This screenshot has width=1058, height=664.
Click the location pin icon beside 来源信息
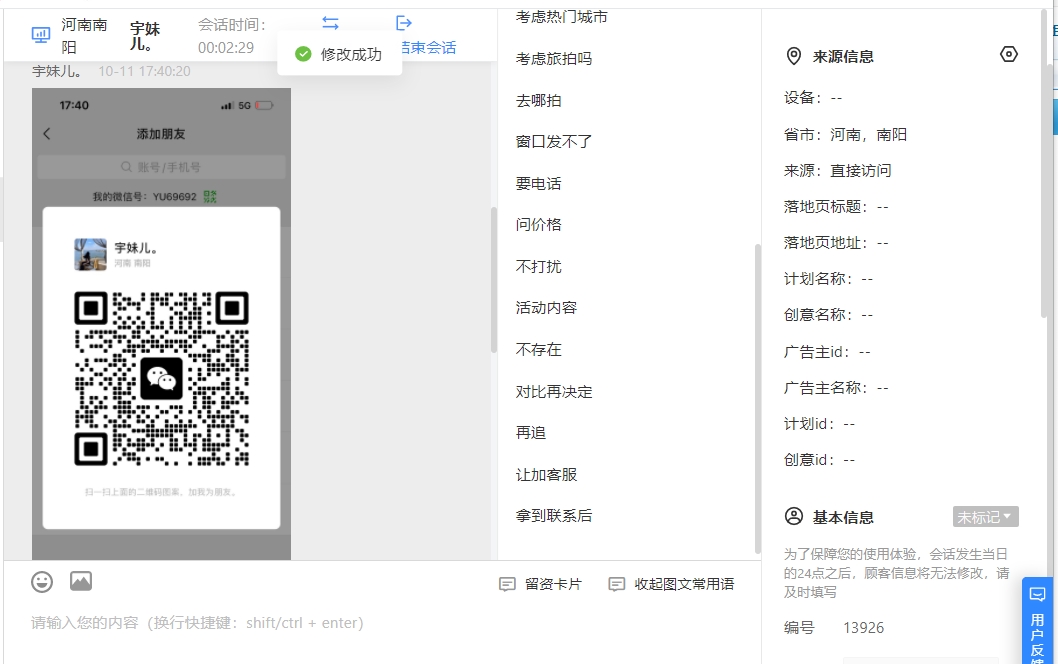coord(794,56)
